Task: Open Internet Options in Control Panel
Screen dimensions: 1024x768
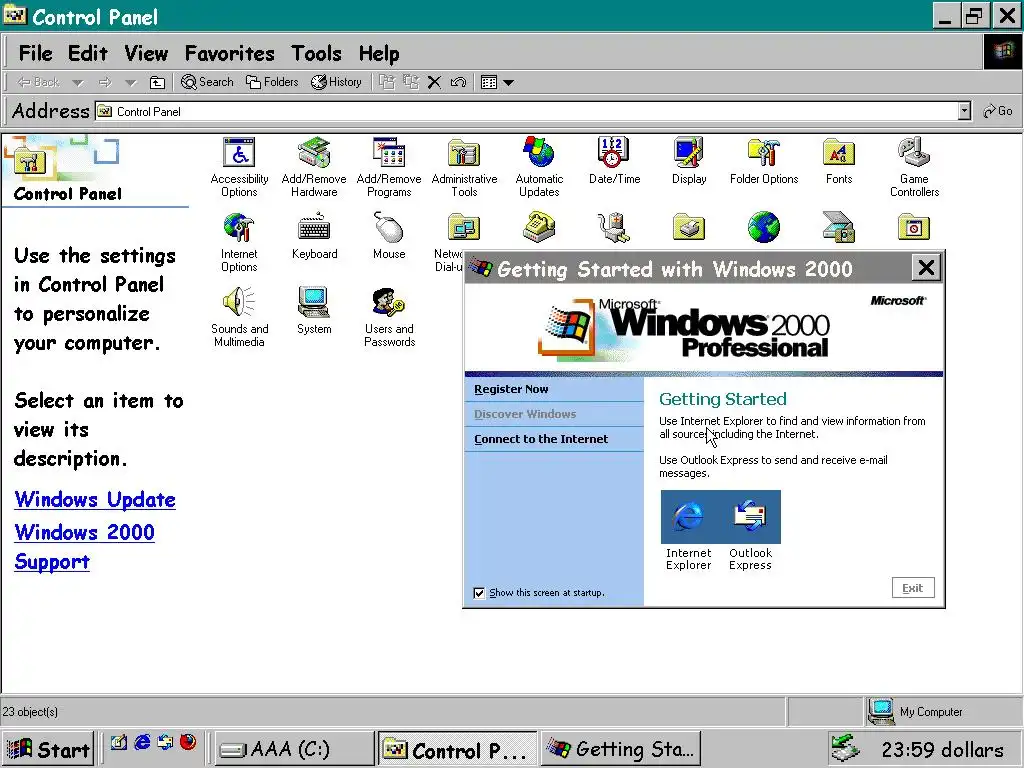Action: 239,242
